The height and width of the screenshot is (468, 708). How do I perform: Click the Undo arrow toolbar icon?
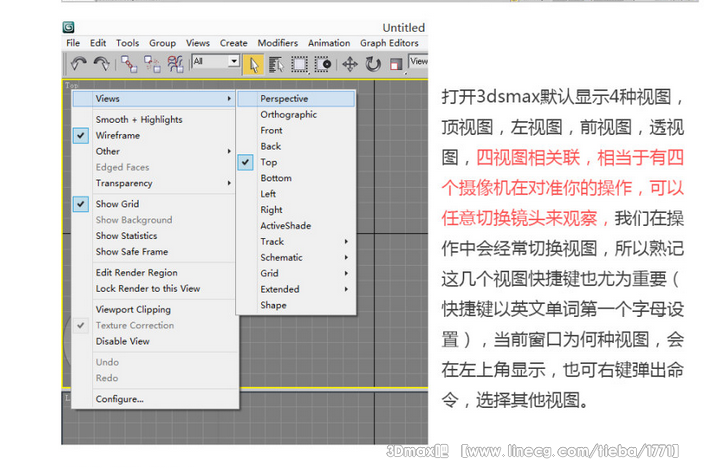click(79, 64)
